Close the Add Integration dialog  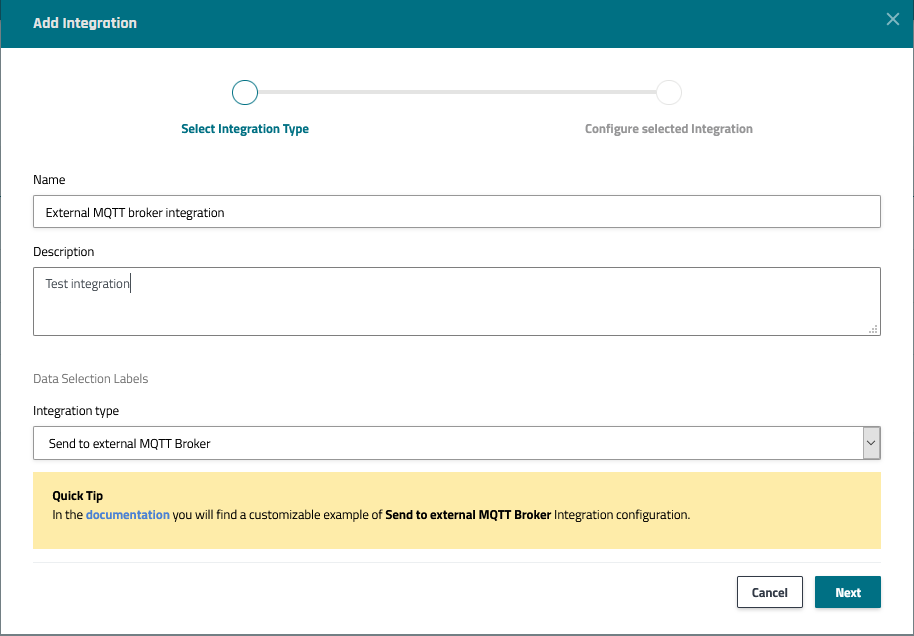click(x=893, y=19)
